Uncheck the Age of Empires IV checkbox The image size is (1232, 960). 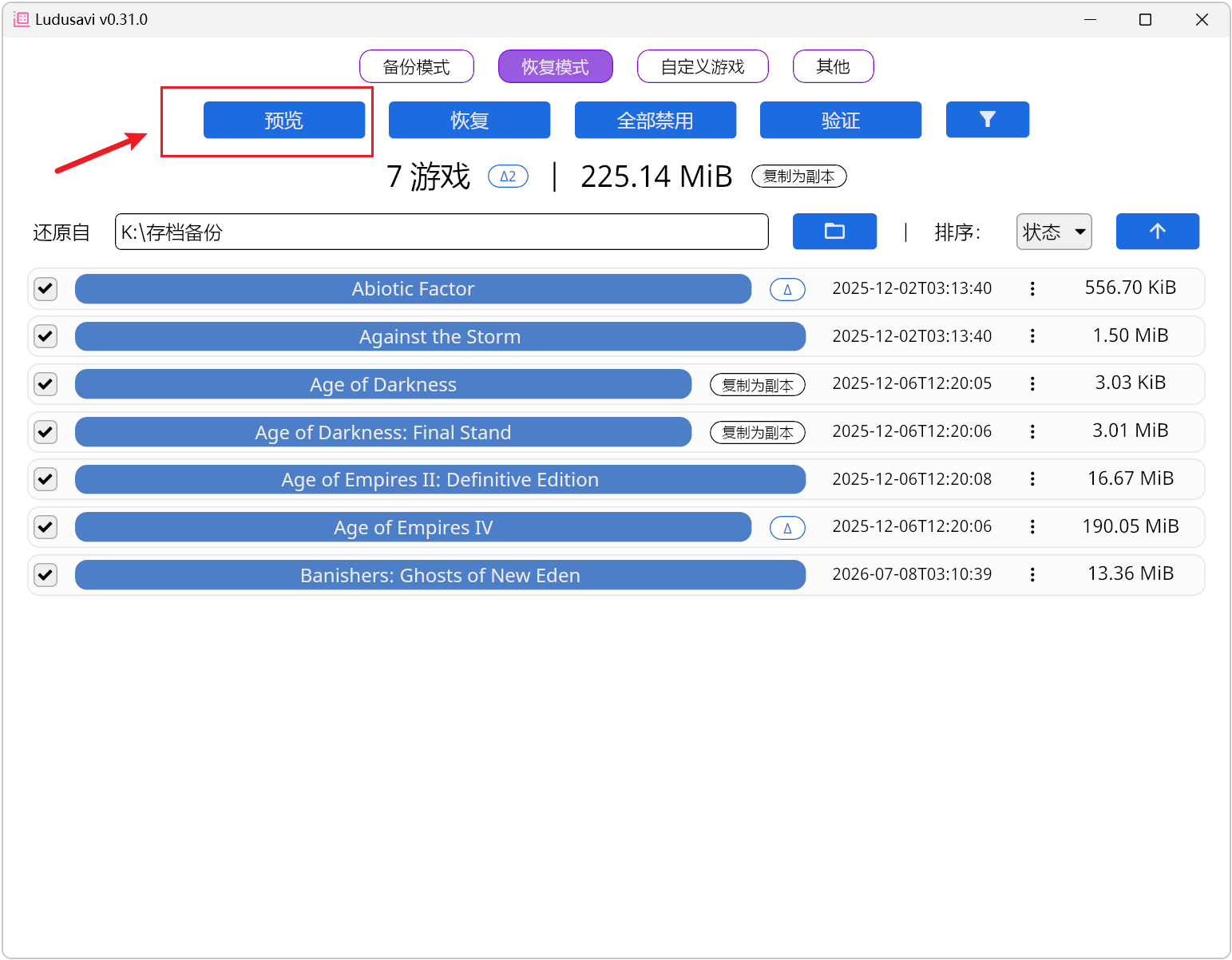(46, 527)
